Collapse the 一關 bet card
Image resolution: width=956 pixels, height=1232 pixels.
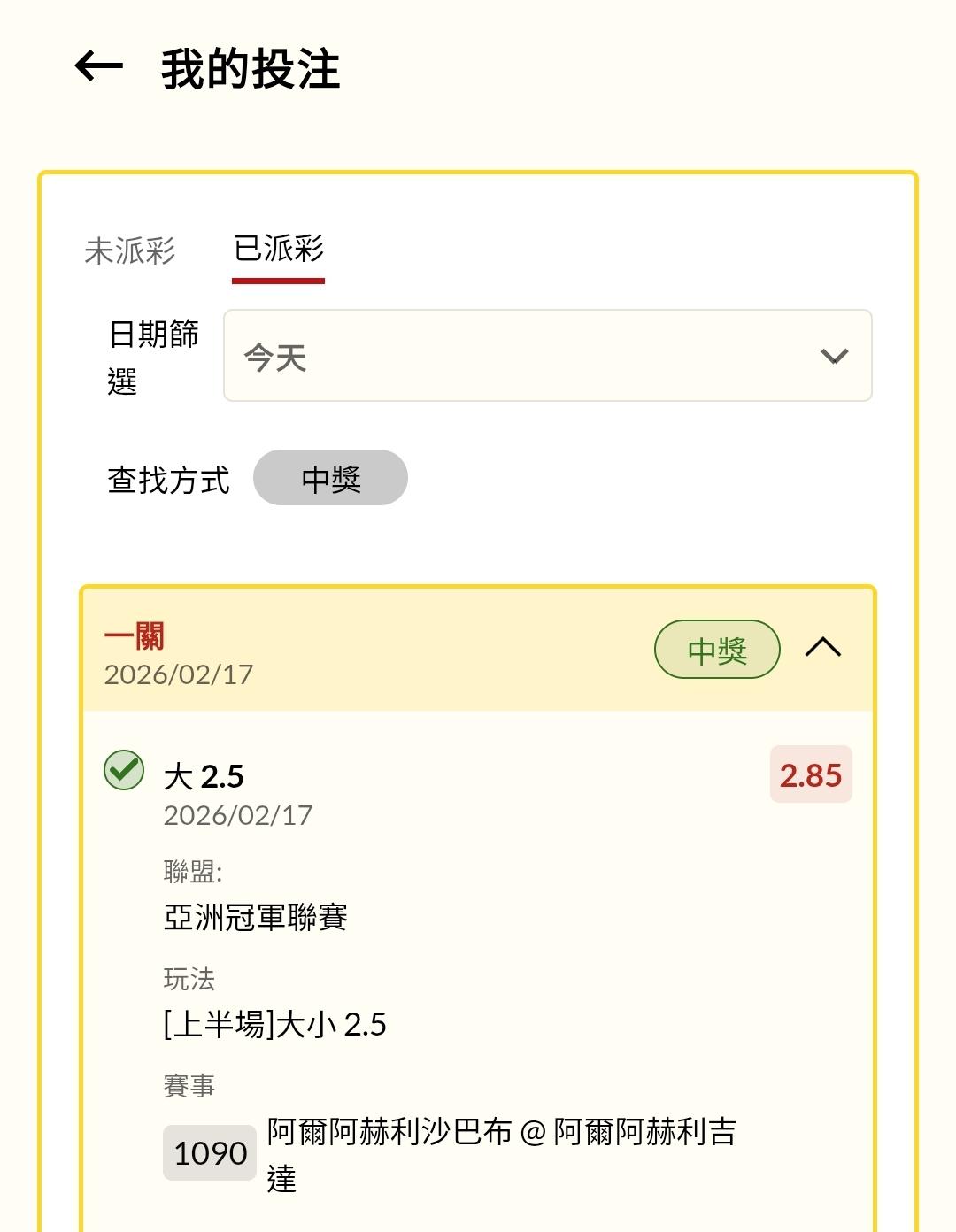(822, 648)
